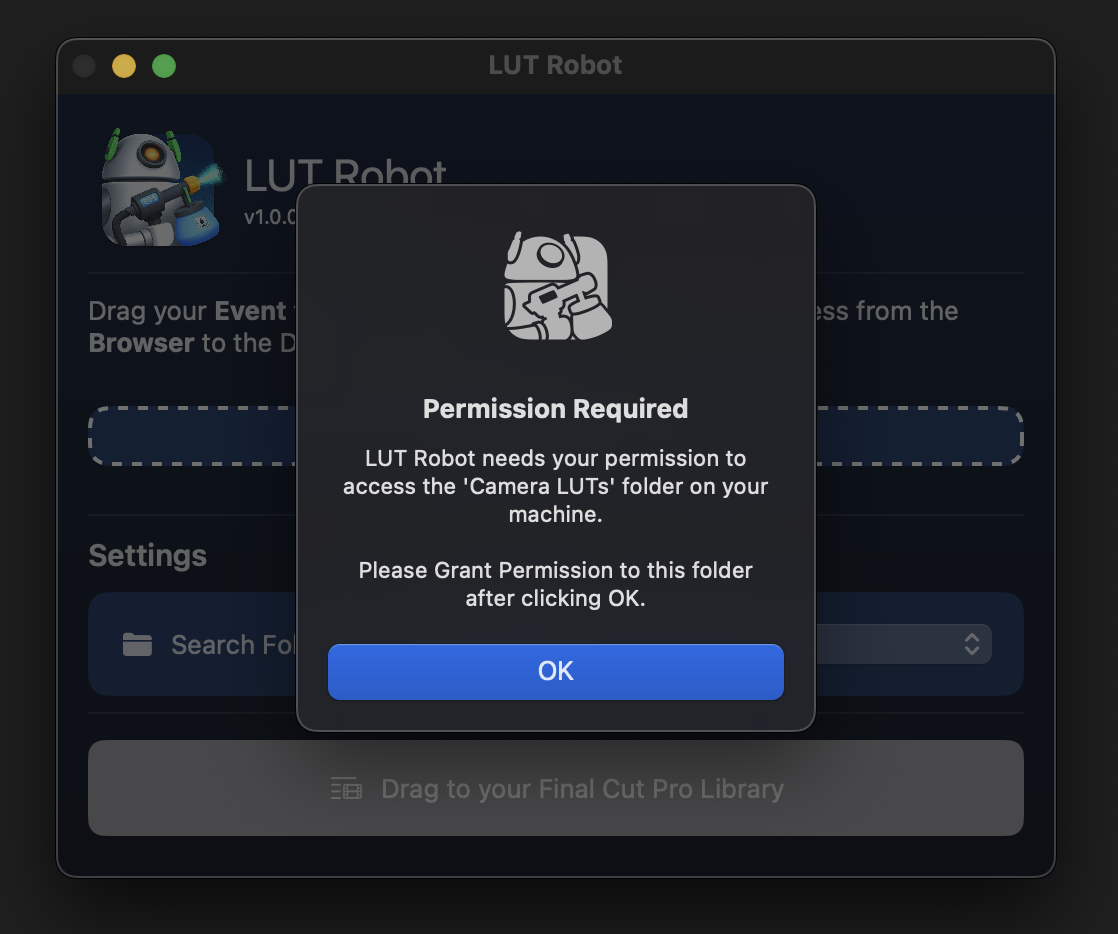Image resolution: width=1118 pixels, height=934 pixels.
Task: Click the colorful LUT Robot app icon
Action: coord(158,188)
